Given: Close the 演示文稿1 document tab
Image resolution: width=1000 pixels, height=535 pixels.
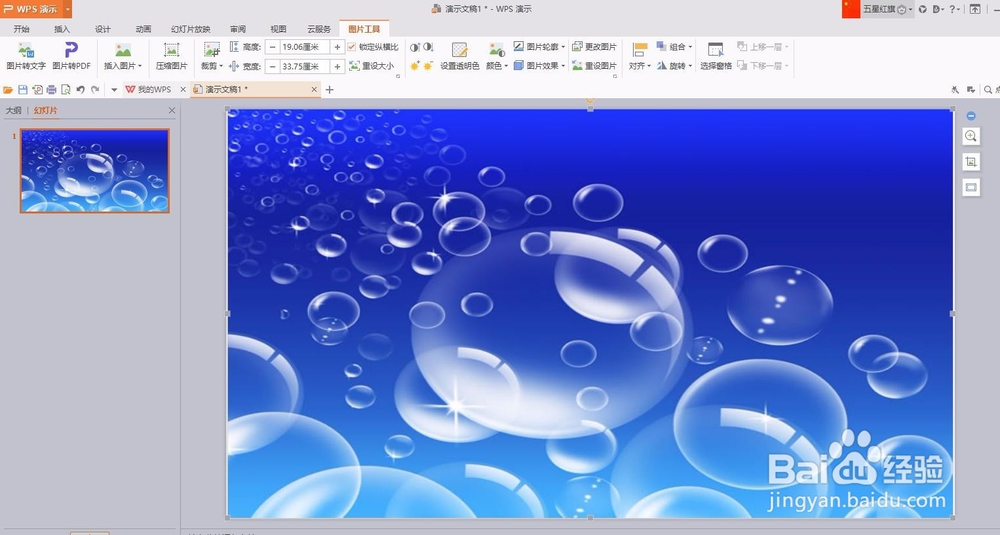Looking at the screenshot, I should coord(314,90).
